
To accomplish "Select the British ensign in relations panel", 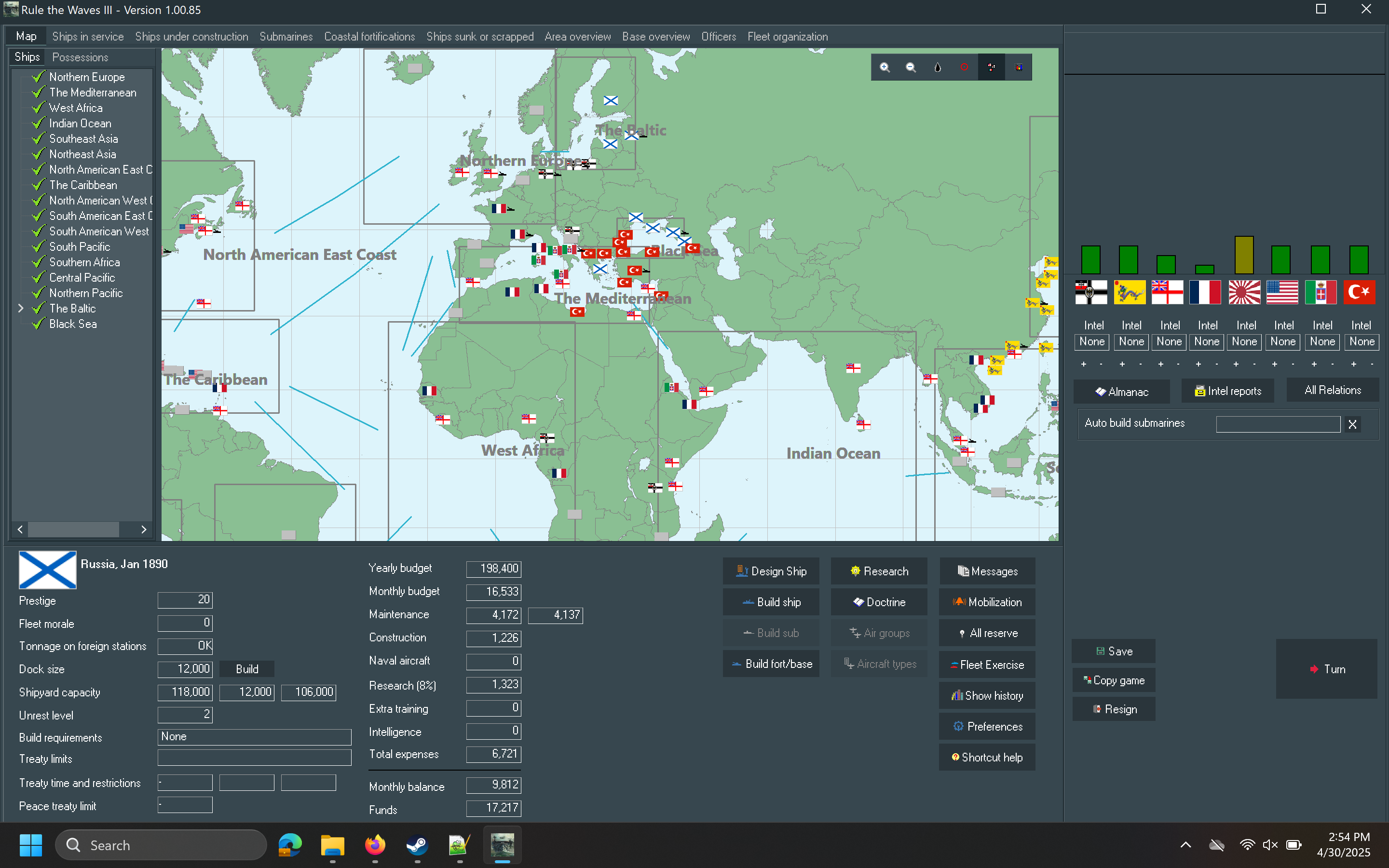I will [1168, 292].
